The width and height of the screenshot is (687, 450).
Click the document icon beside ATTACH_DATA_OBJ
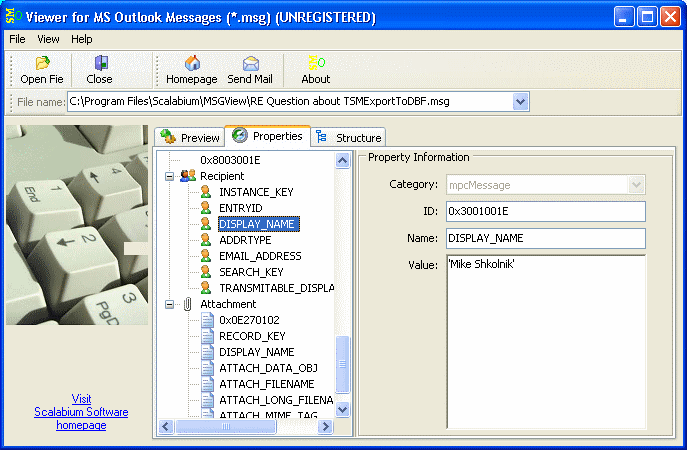click(207, 368)
